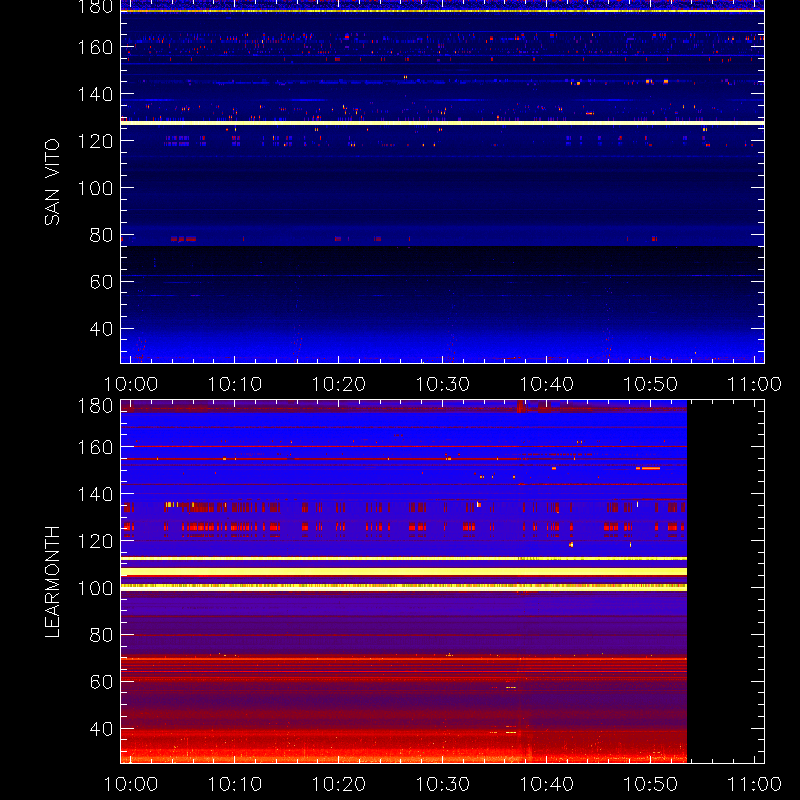Select the 10:10 time label under San Vito plot
The width and height of the screenshot is (800, 800).
pos(235,384)
